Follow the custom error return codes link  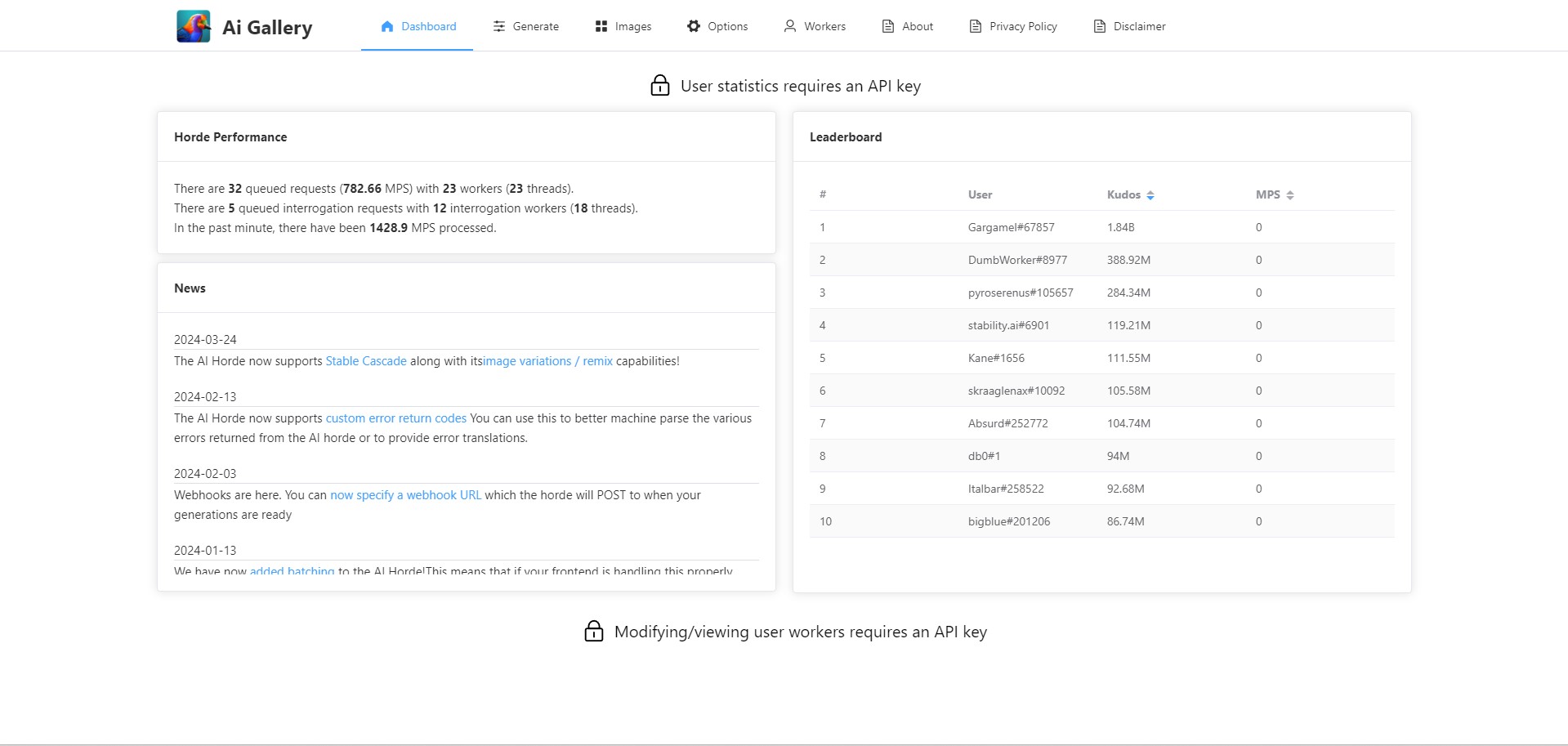[x=396, y=418]
